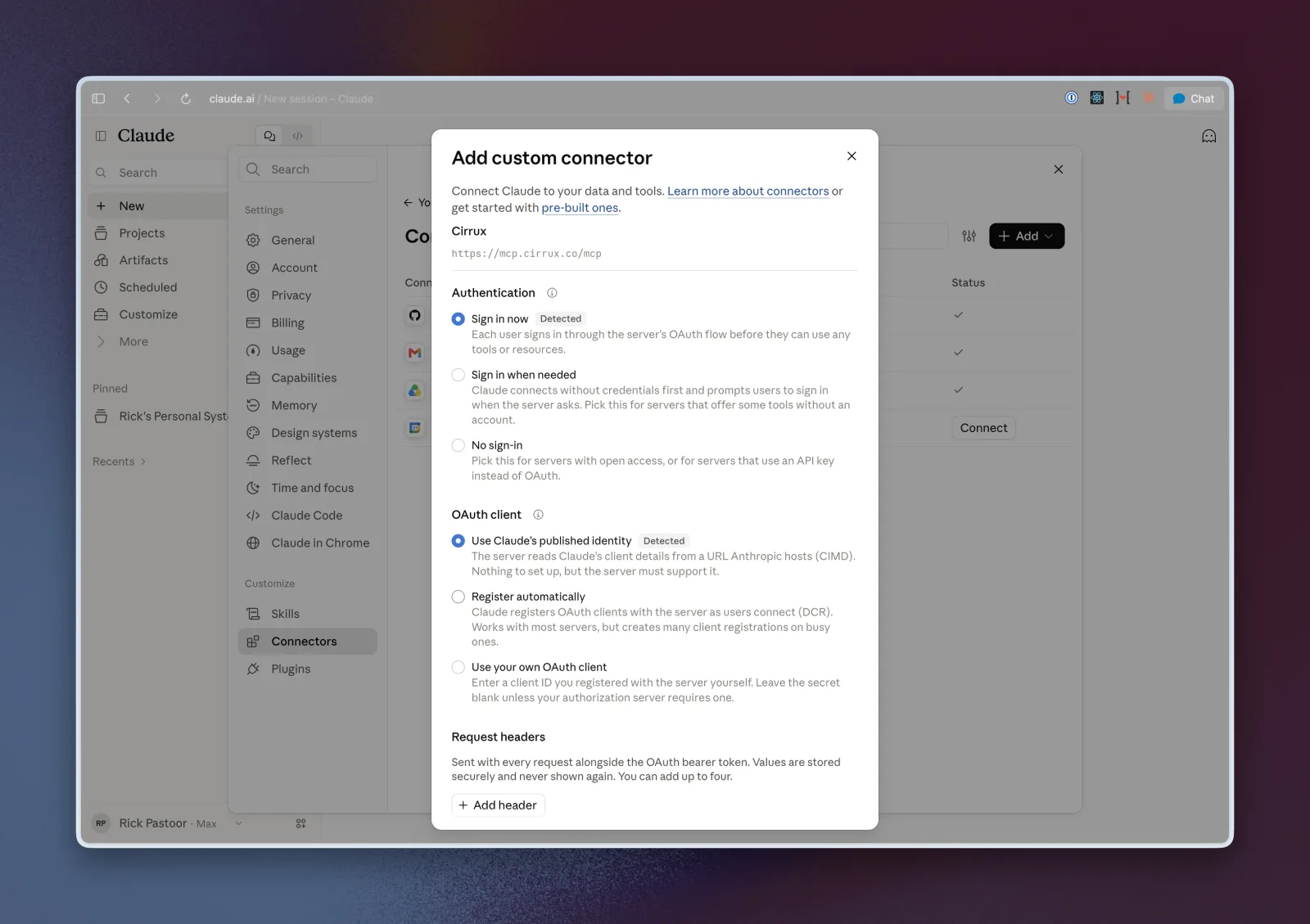Collapse the Claude sidebar

(x=101, y=136)
